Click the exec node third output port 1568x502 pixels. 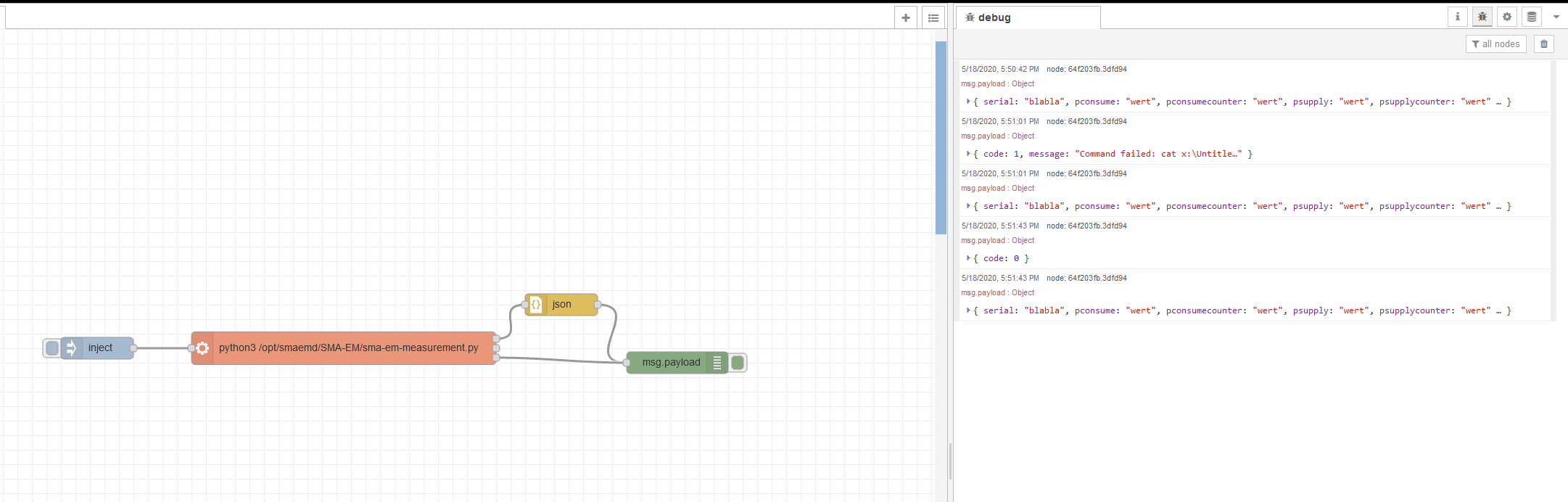click(x=496, y=358)
